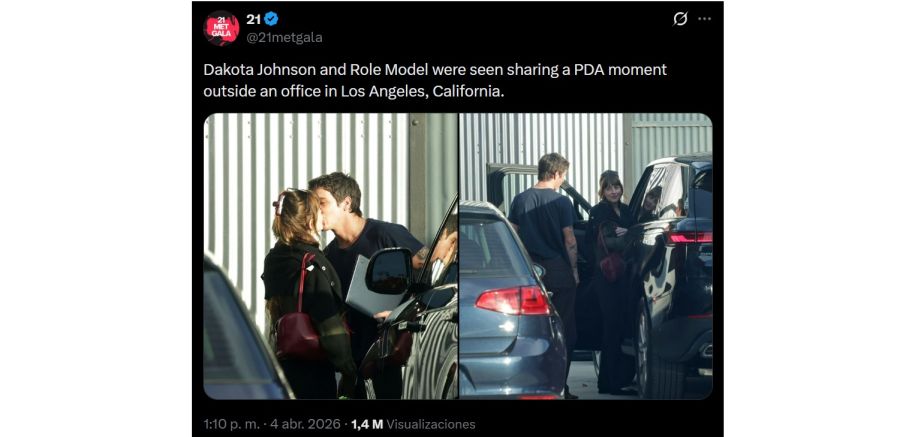Open the right photo by the cars
The width and height of the screenshot is (900, 437).
pyautogui.click(x=586, y=256)
